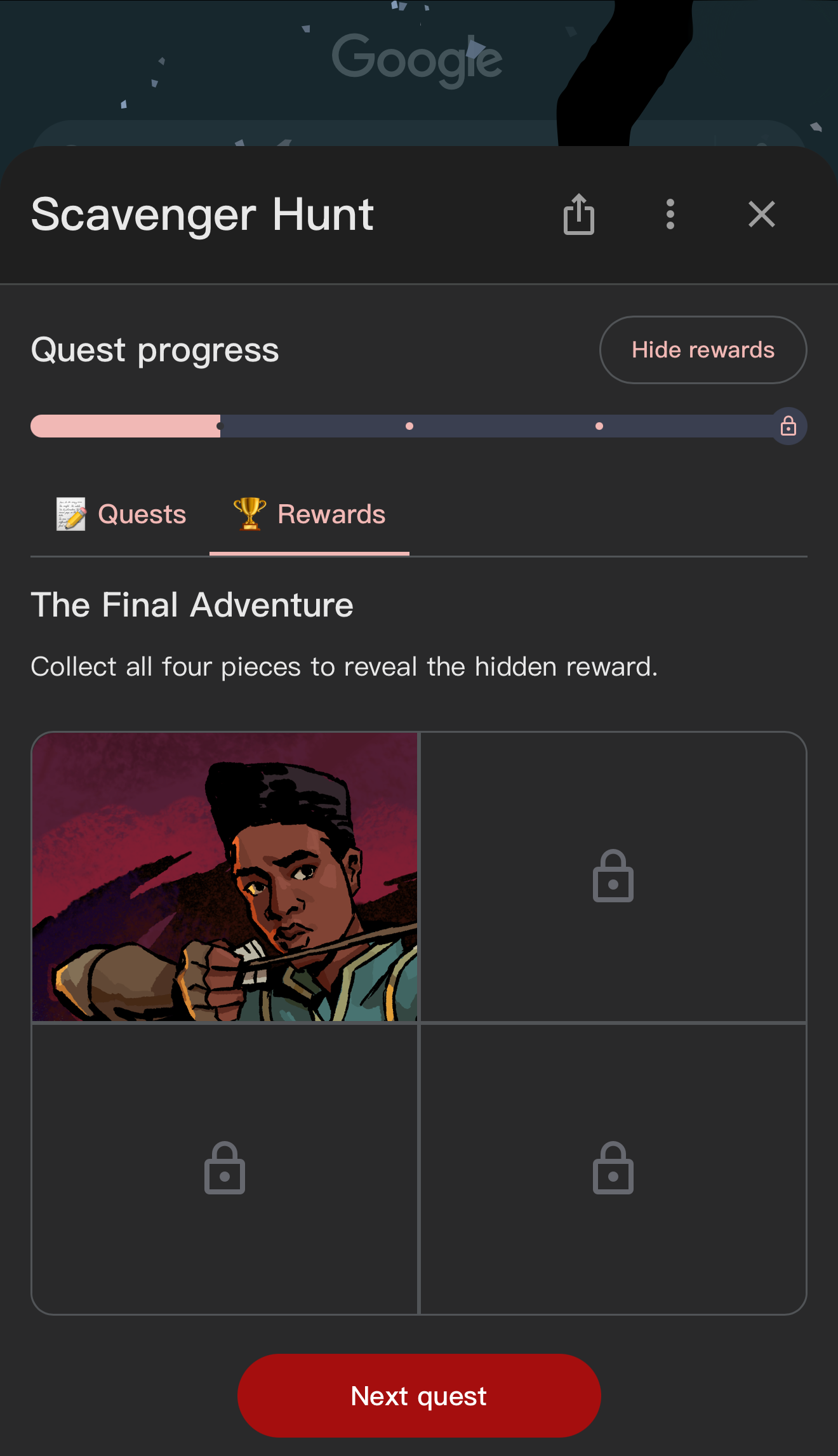Click the second progress bar milestone dot
Image resolution: width=838 pixels, height=1456 pixels.
tap(409, 426)
